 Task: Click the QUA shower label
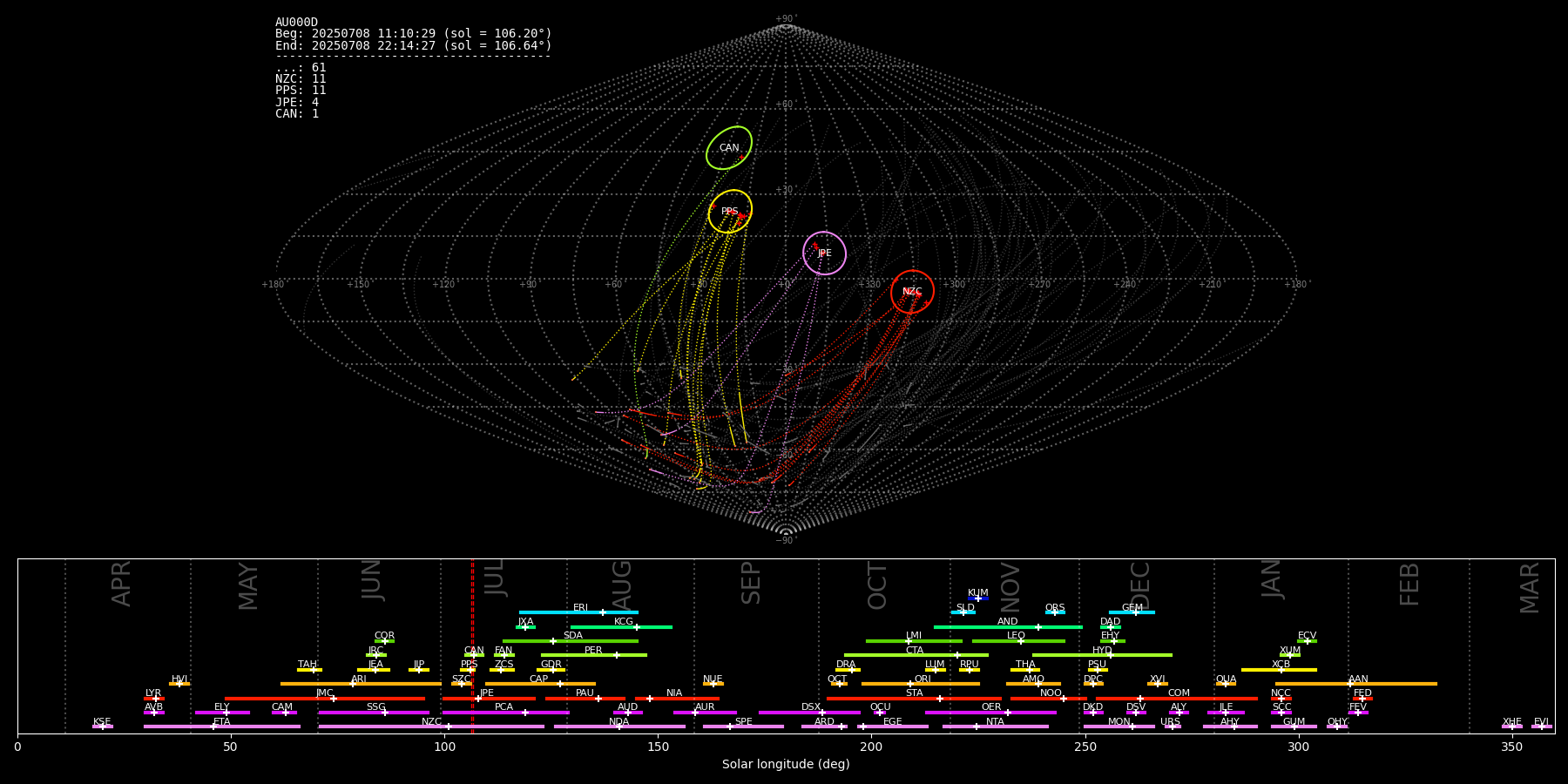(x=1226, y=679)
